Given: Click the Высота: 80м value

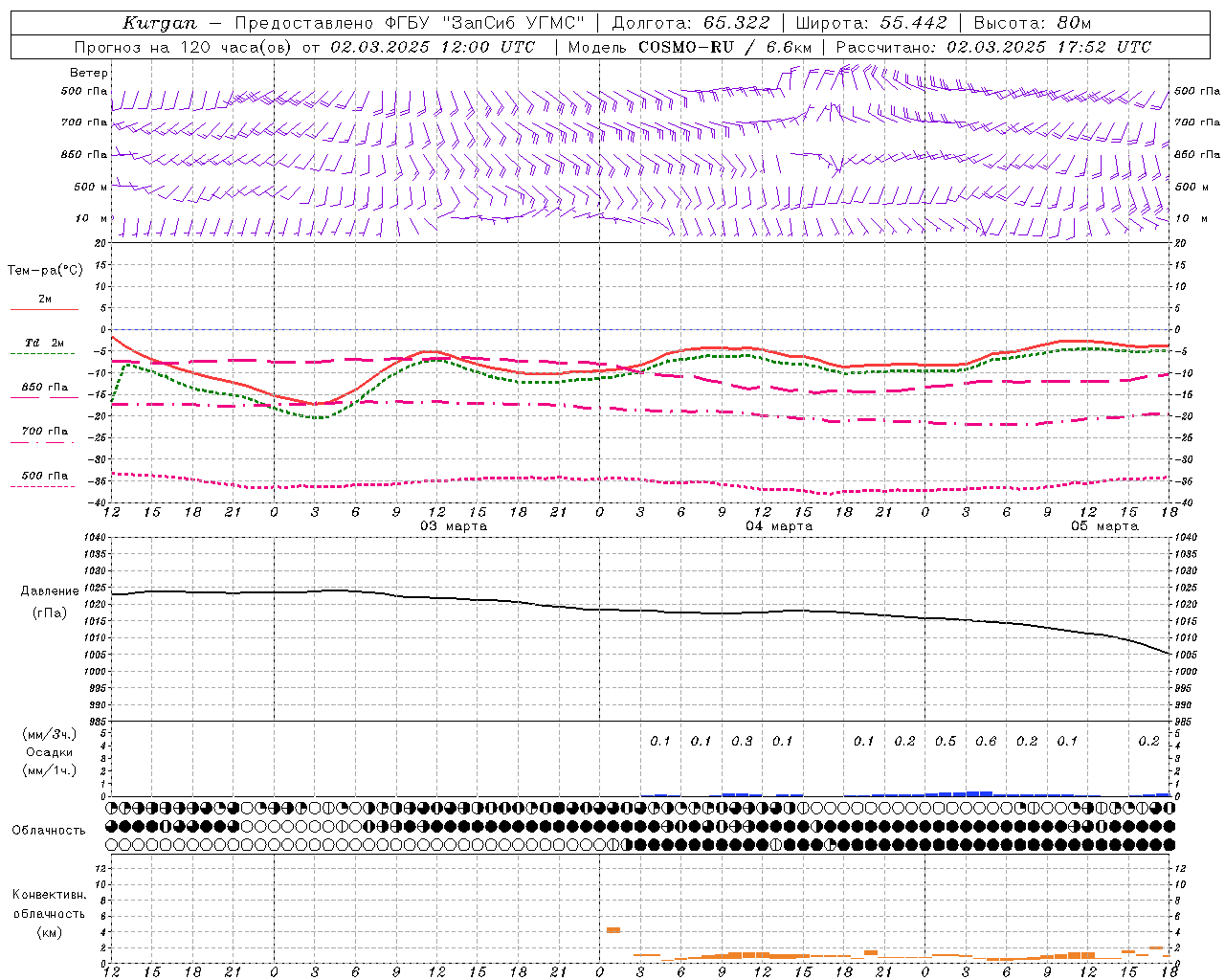Looking at the screenshot, I should 1032,23.
